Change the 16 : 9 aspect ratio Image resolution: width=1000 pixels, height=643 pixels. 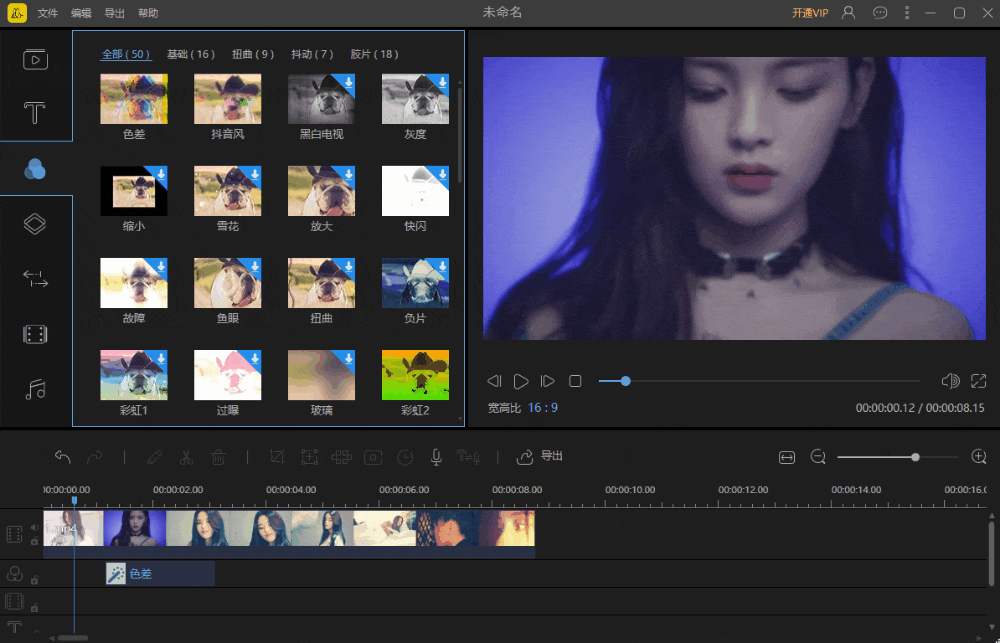click(x=543, y=408)
